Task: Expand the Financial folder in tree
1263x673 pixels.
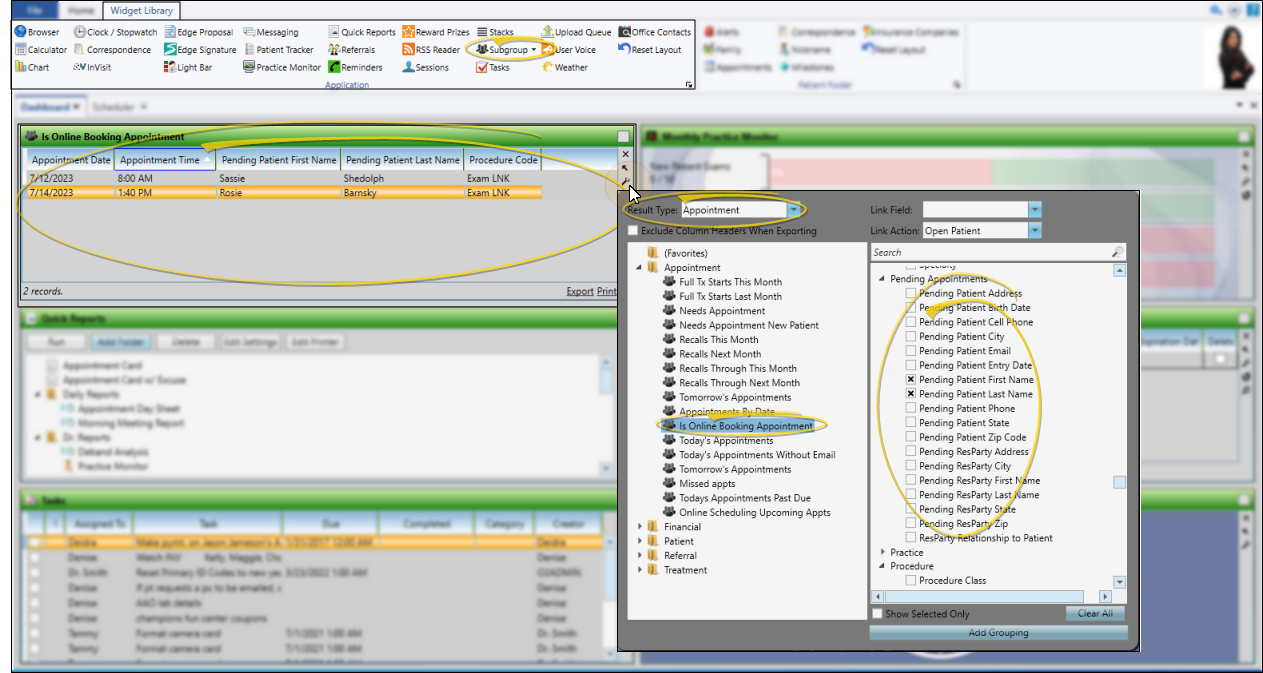Action: click(x=641, y=527)
